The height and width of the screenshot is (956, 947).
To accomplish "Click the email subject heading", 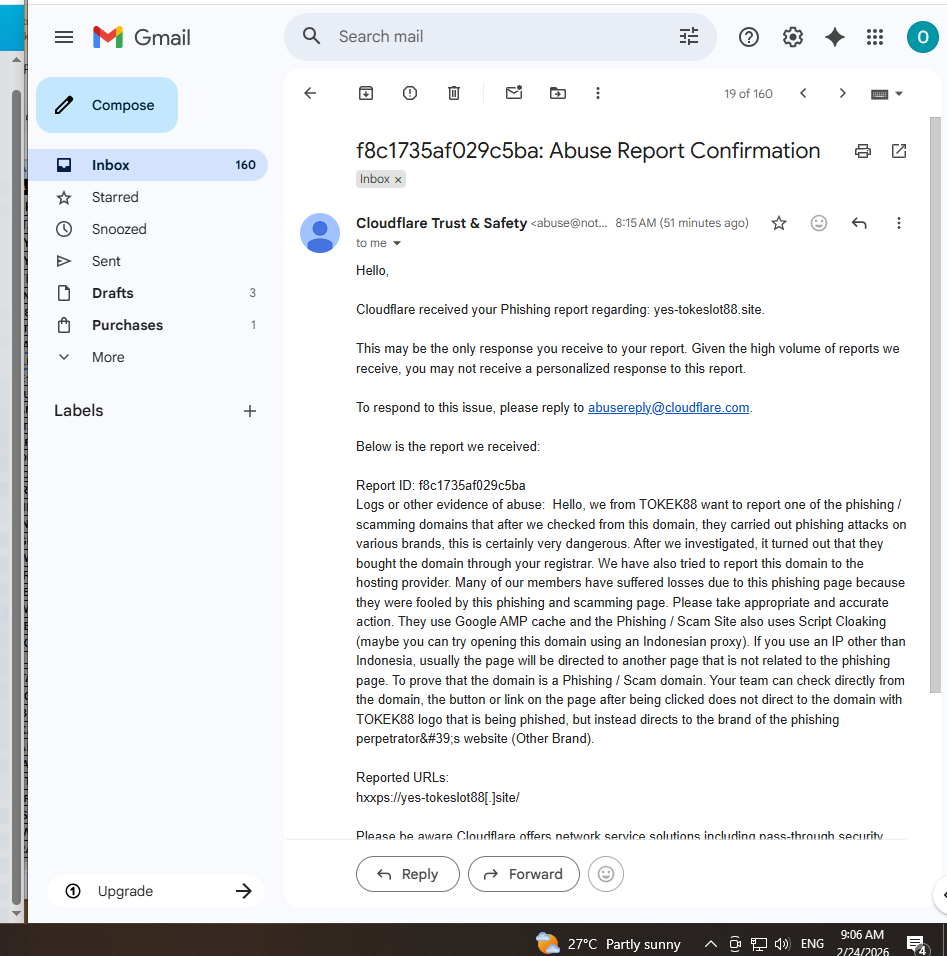I will point(588,151).
